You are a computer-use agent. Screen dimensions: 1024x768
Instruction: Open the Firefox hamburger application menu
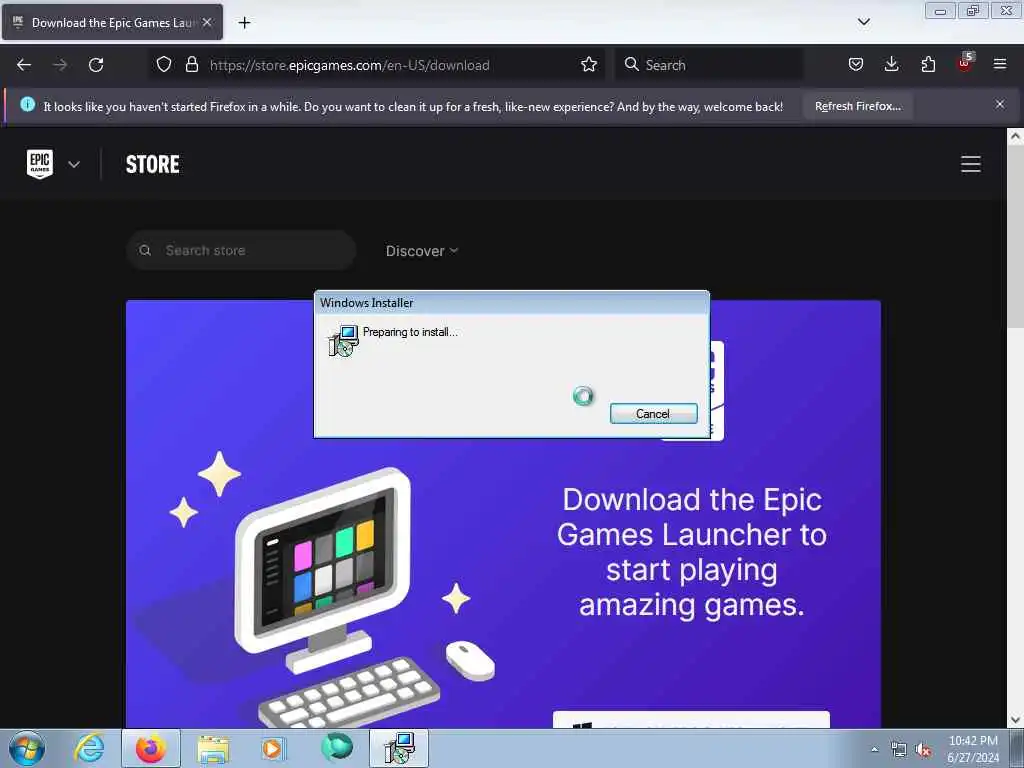[1000, 64]
